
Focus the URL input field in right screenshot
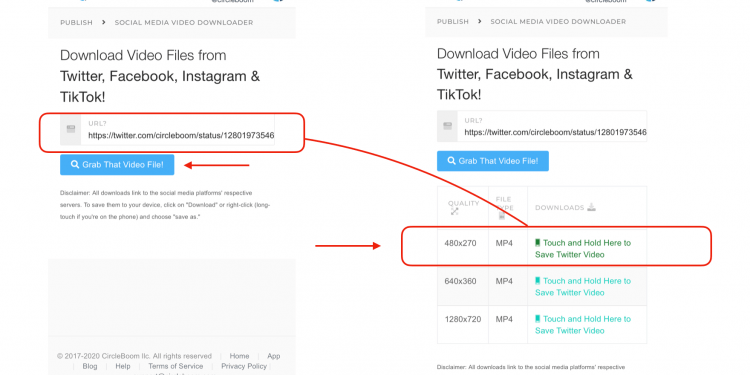coord(552,126)
